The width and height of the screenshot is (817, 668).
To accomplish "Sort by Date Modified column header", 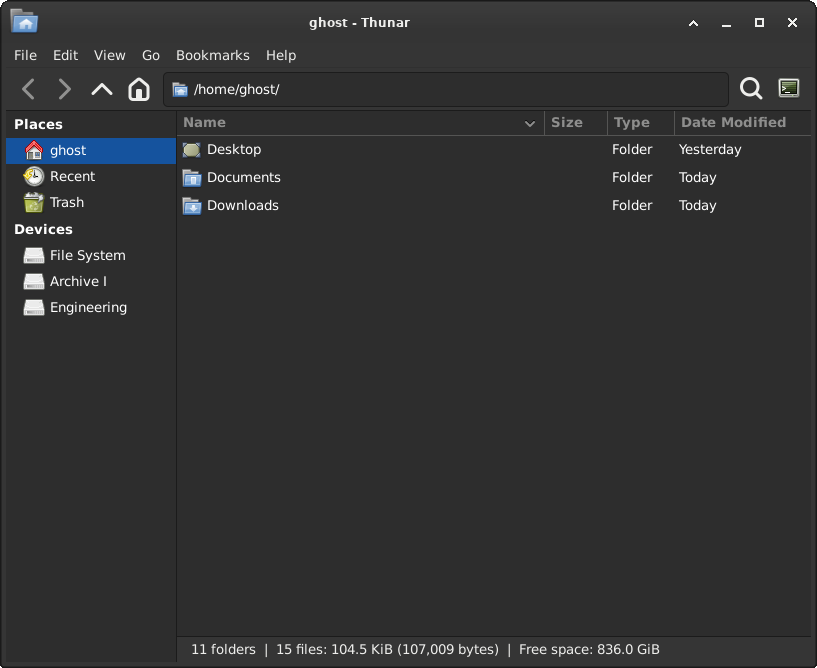I will pos(742,122).
